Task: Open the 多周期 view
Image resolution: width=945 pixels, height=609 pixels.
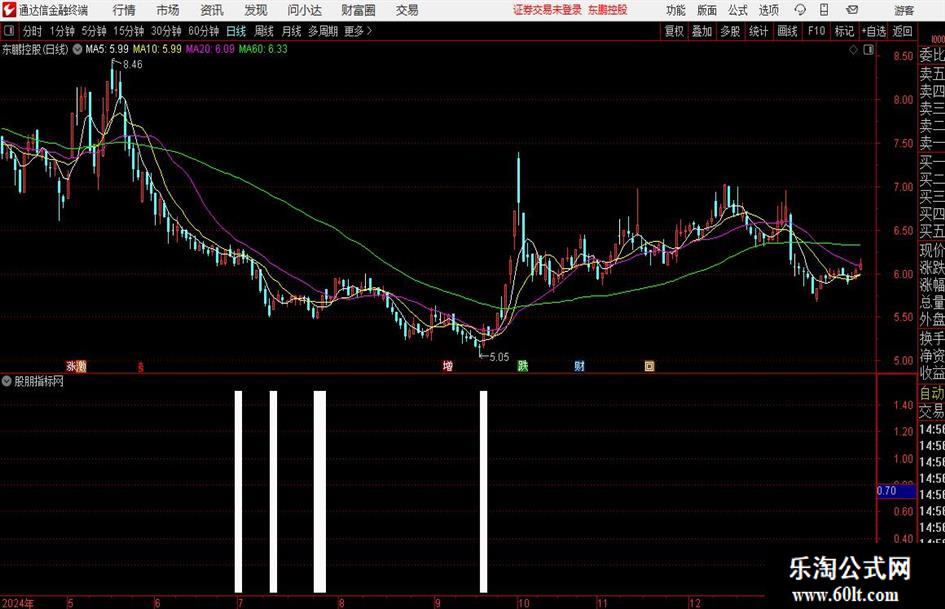Action: point(323,31)
